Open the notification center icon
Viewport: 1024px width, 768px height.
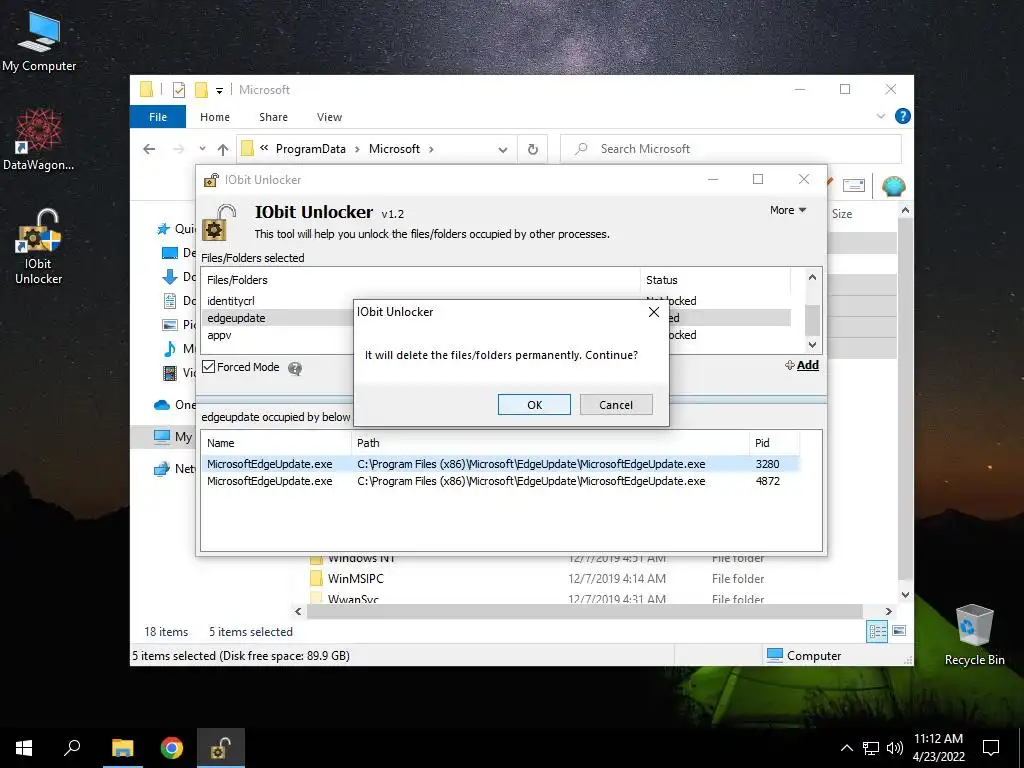[991, 748]
